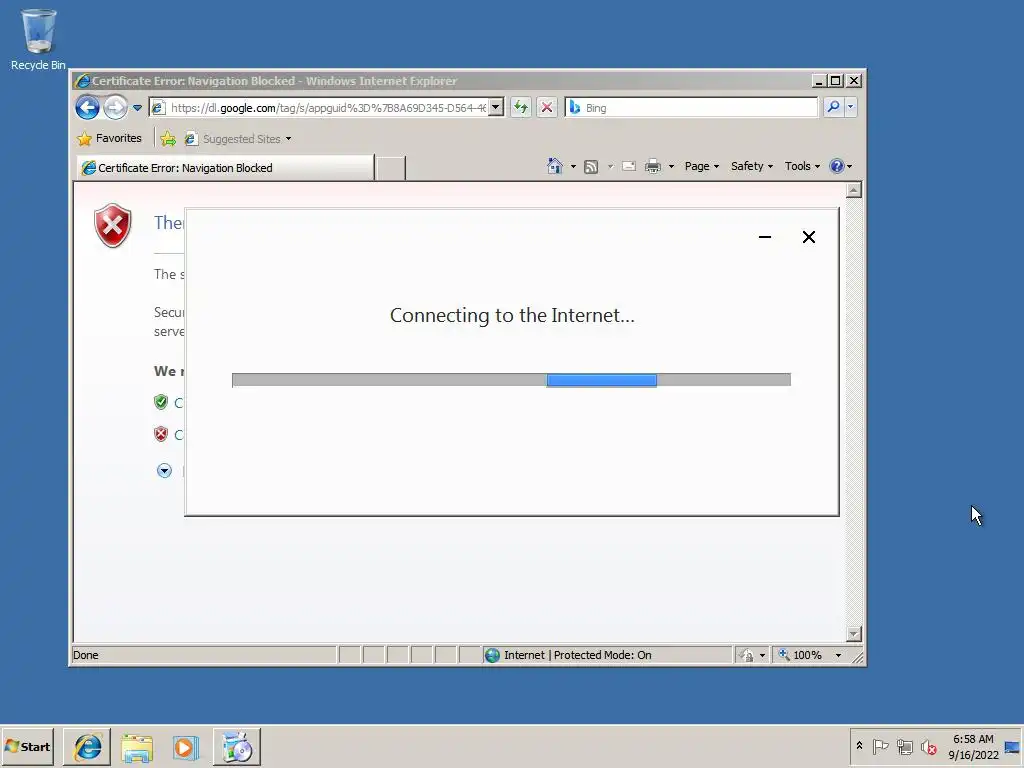1024x768 pixels.
Task: Click the status bar privacy lock icon
Action: 746,655
